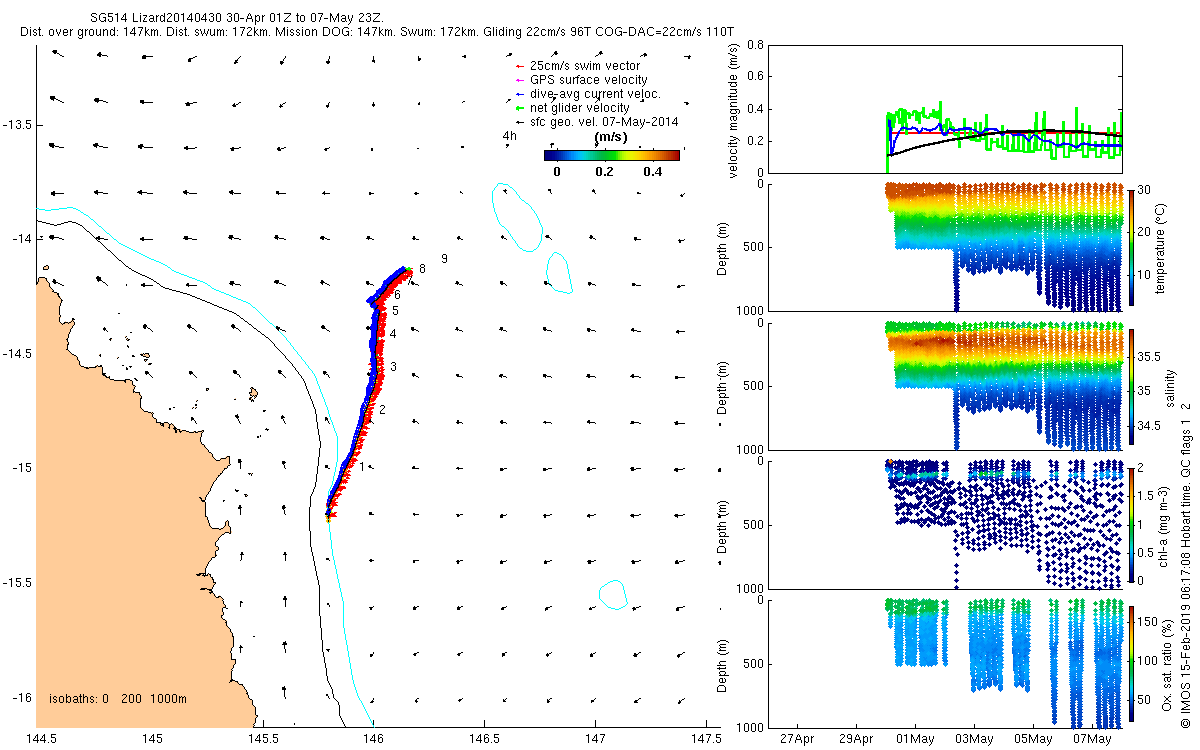Click the salinity colorbar

(x=1130, y=385)
